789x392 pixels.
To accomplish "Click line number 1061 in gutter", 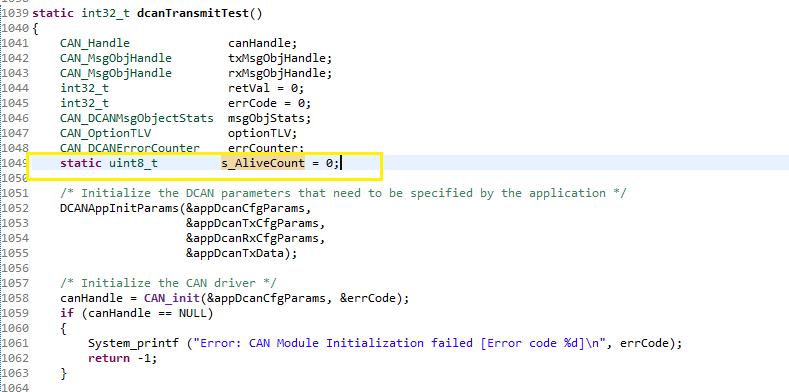I will coord(15,343).
